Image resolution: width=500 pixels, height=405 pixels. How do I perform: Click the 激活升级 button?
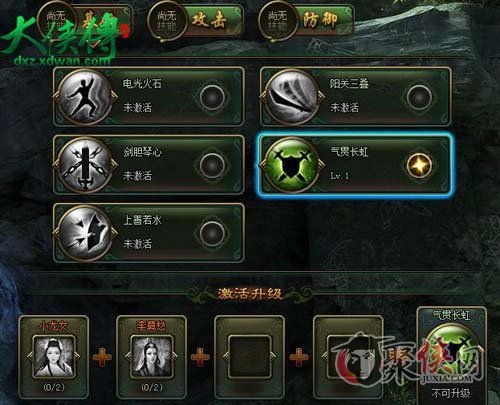[250, 294]
